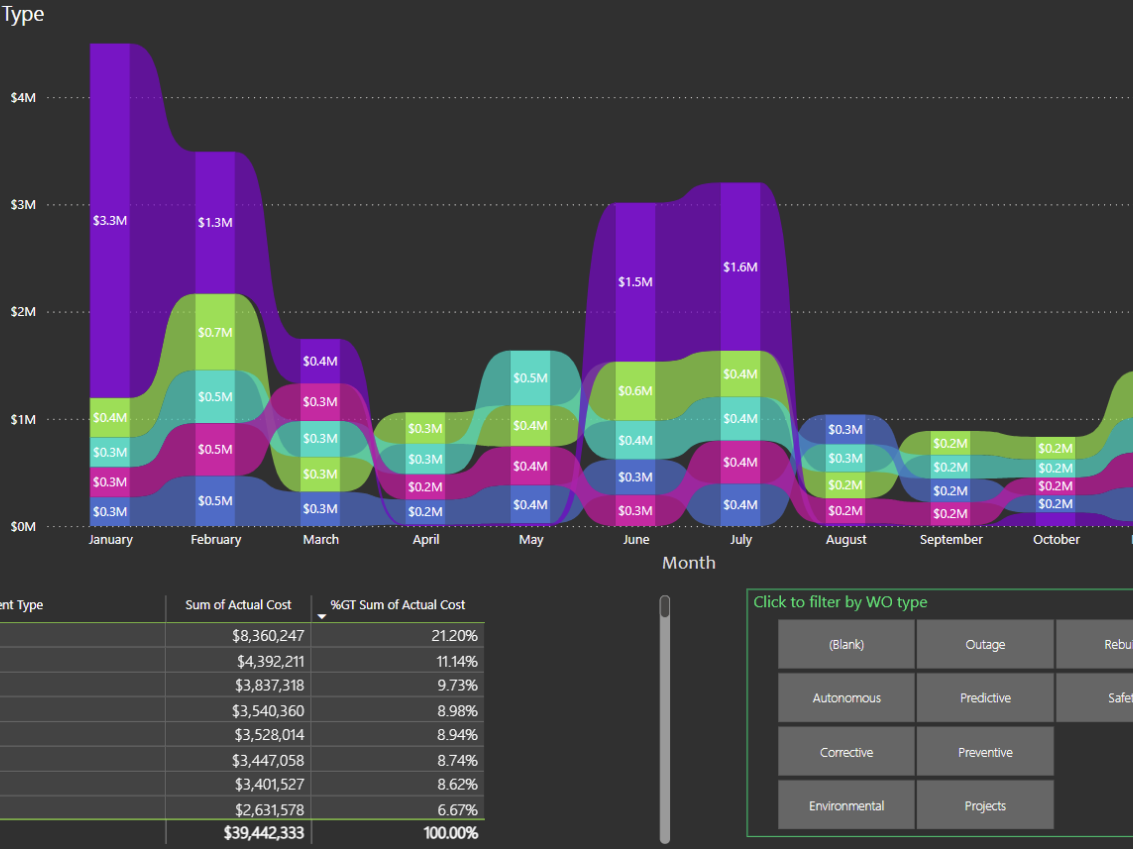
Task: Toggle the Outage filter button
Action: [x=985, y=645]
